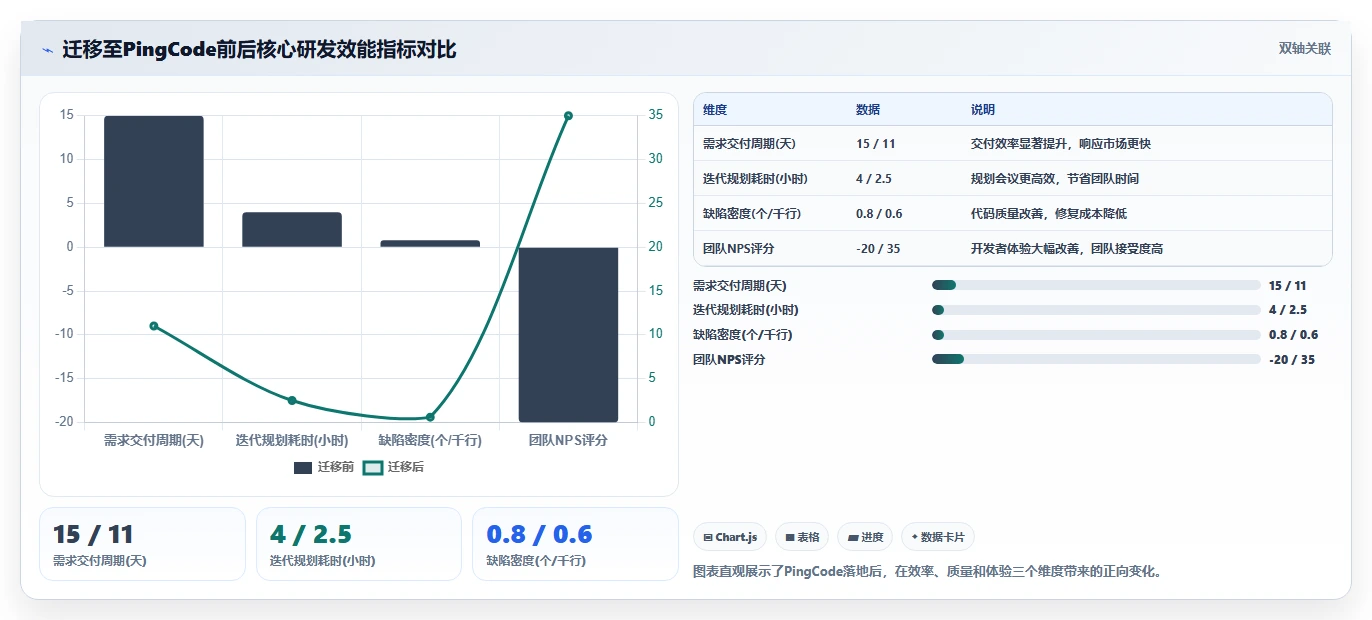Image resolution: width=1372 pixels, height=620 pixels.
Task: Click the line point for 迭代规划耗时(小时)
Action: tap(292, 400)
